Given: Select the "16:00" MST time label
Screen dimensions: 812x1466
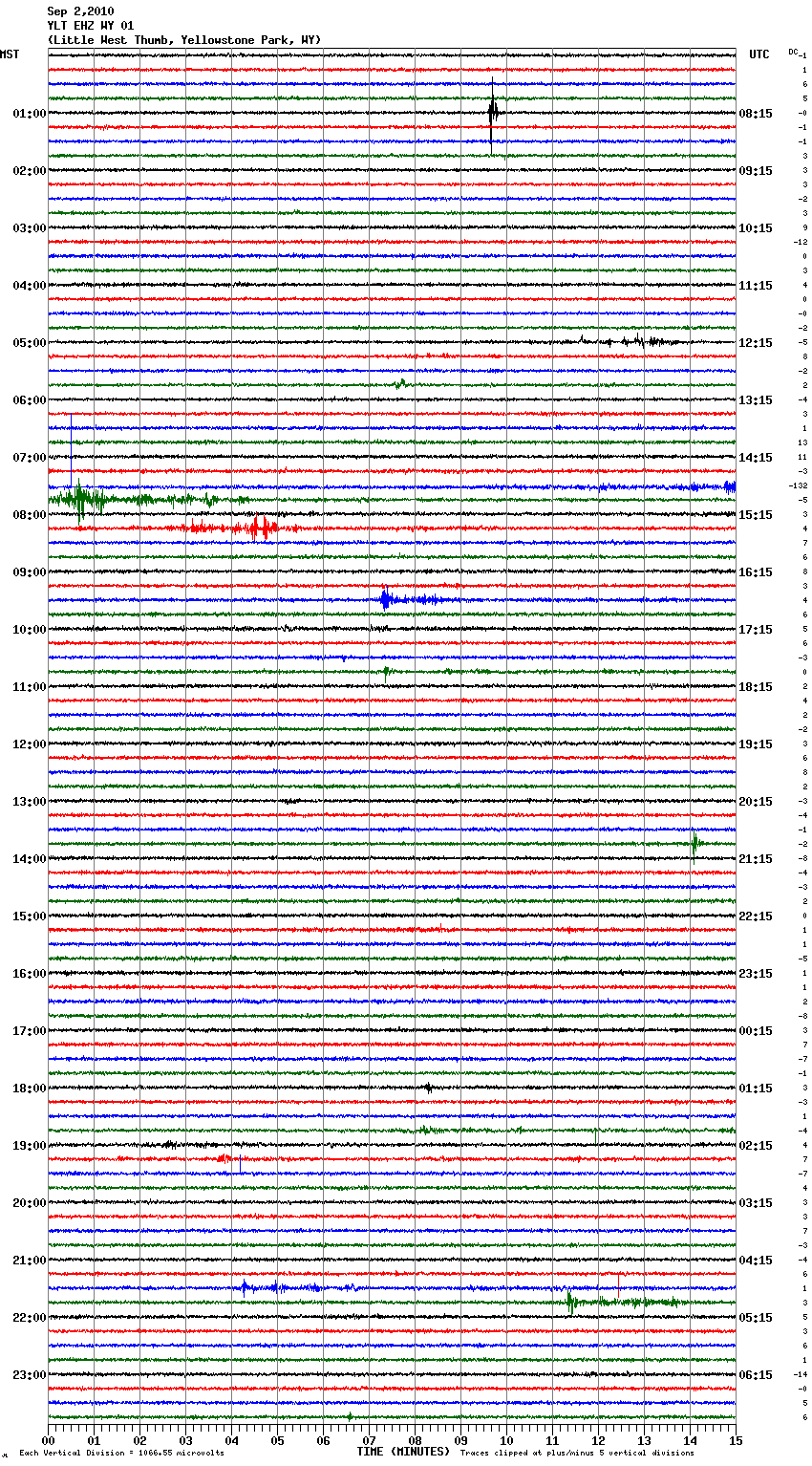Looking at the screenshot, I should click(x=30, y=974).
